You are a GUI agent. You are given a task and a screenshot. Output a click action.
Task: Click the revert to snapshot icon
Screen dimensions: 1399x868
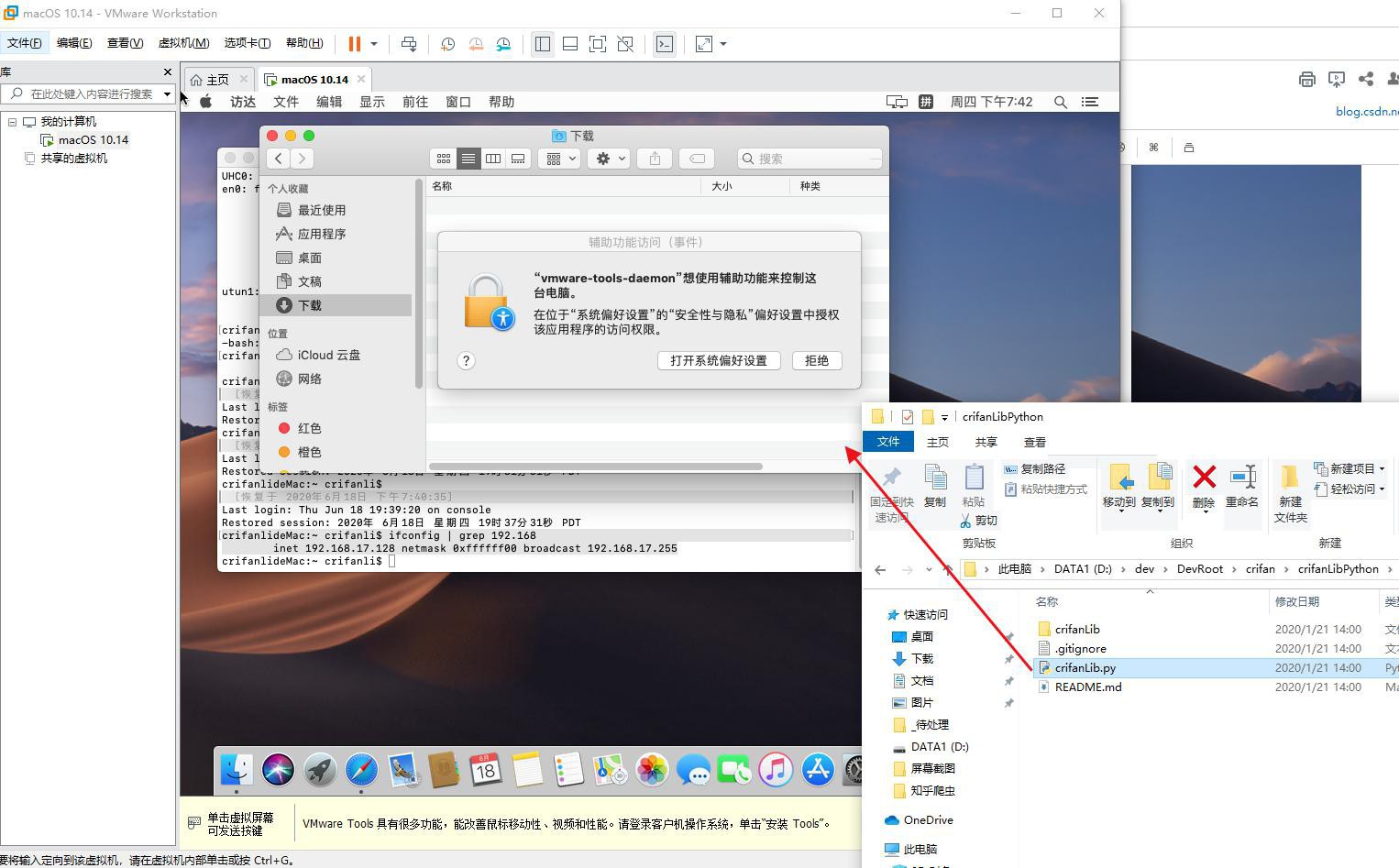coord(476,43)
